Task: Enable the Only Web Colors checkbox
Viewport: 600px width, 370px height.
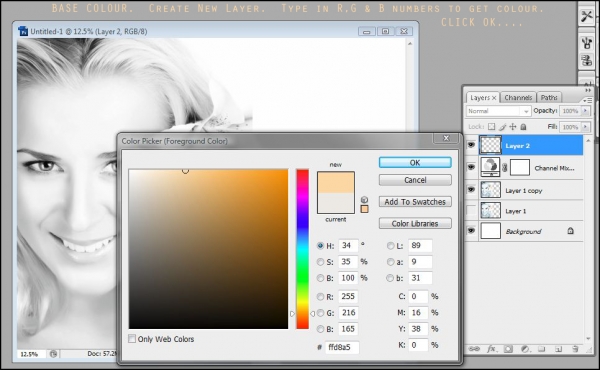Action: coord(132,339)
